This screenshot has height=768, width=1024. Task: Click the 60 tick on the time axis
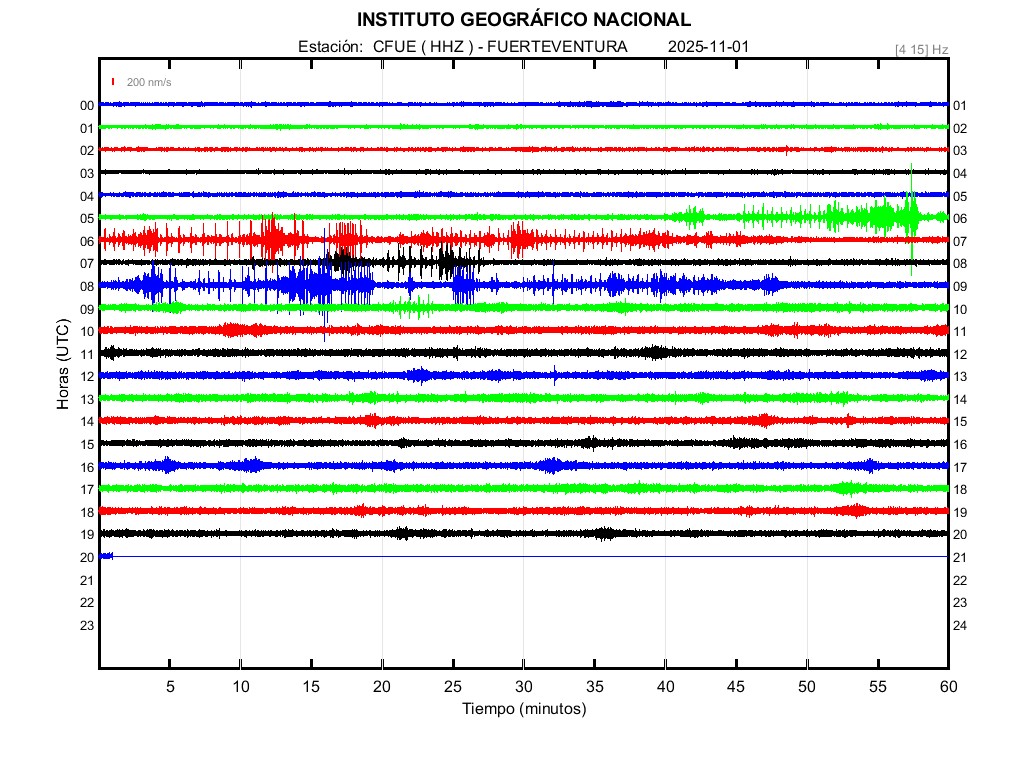coord(948,686)
